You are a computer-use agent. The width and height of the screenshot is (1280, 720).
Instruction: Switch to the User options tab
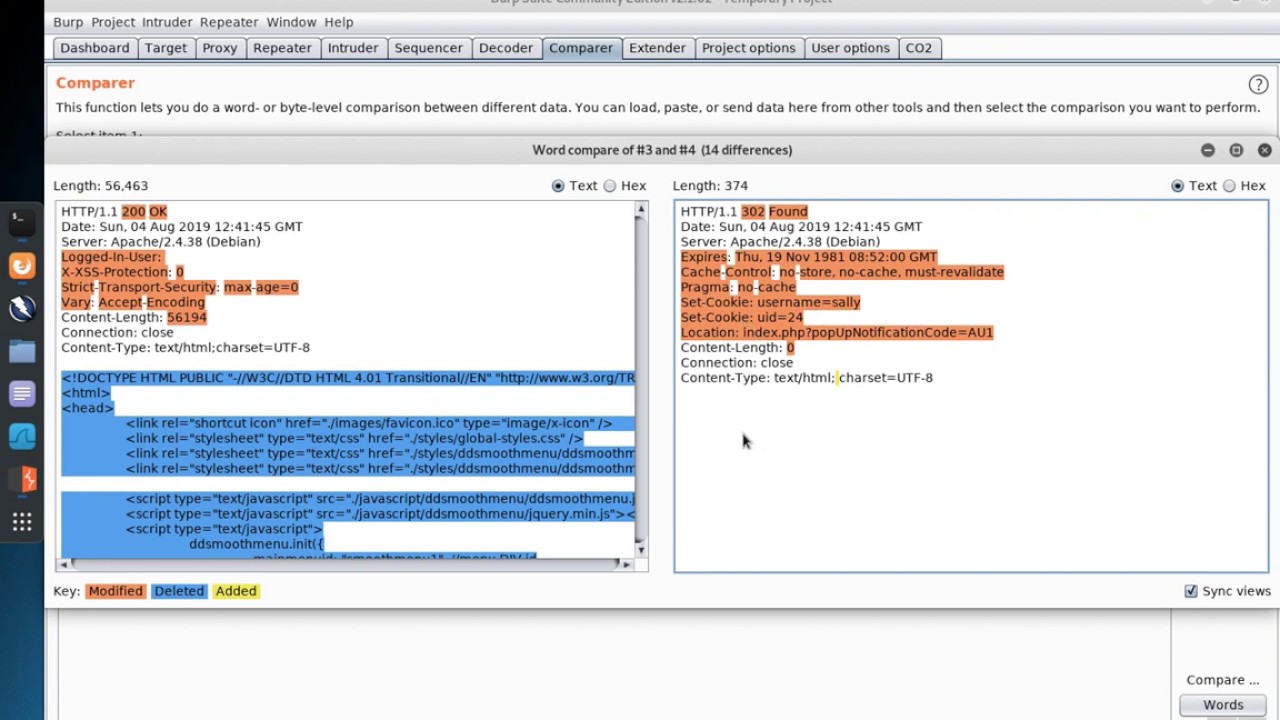click(x=850, y=48)
